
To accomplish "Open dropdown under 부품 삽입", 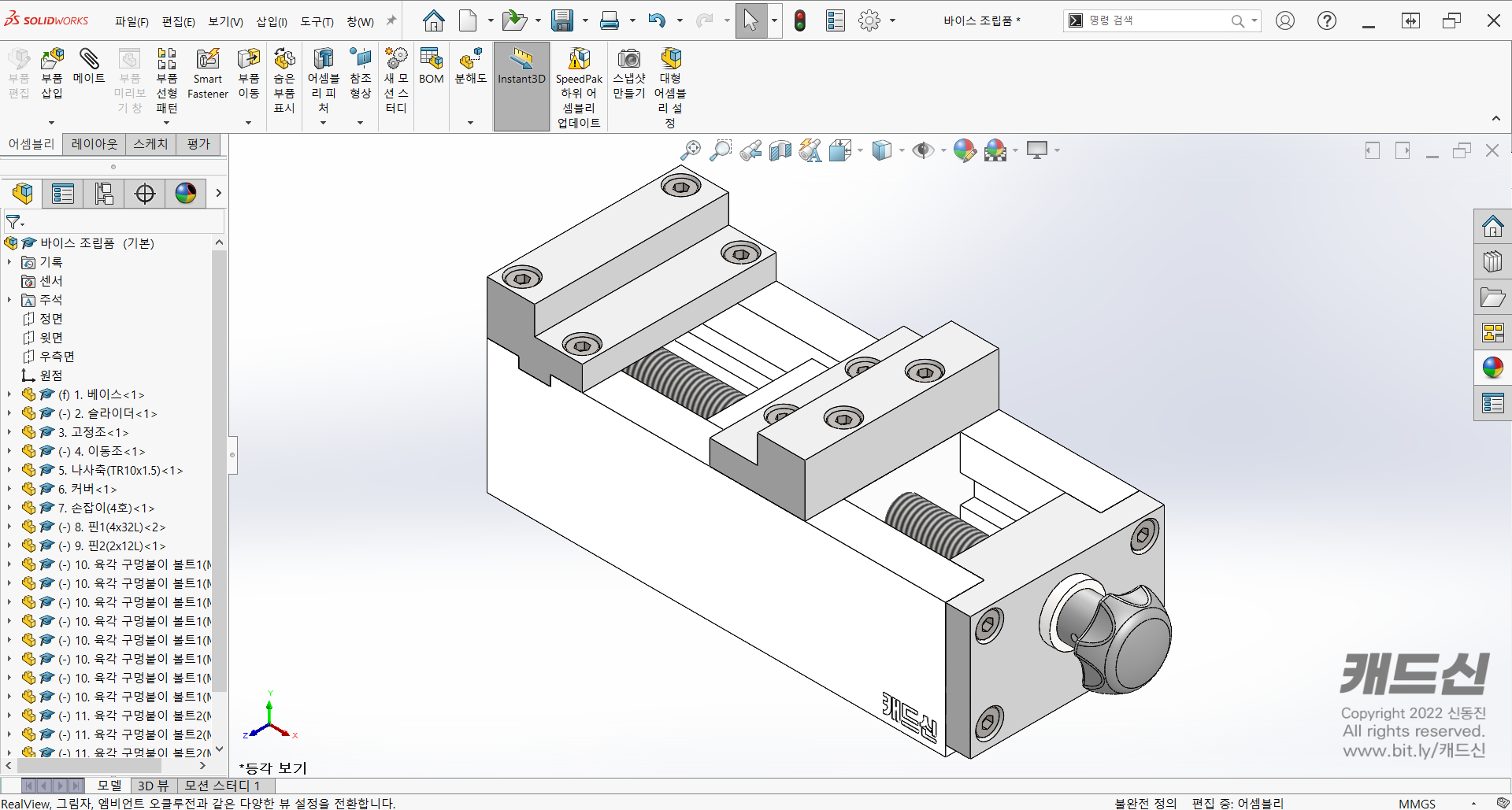I will click(x=52, y=122).
